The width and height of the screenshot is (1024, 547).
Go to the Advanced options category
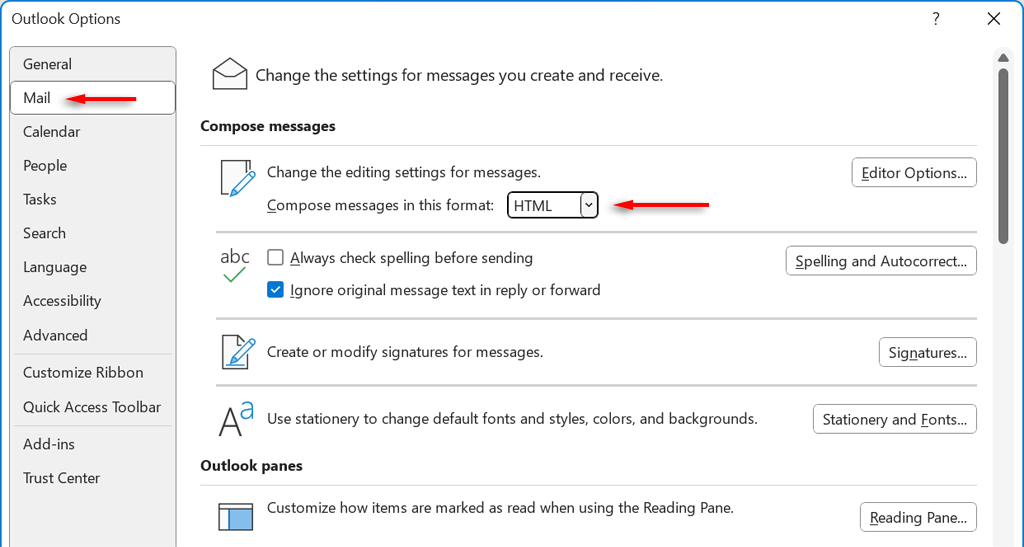click(56, 335)
